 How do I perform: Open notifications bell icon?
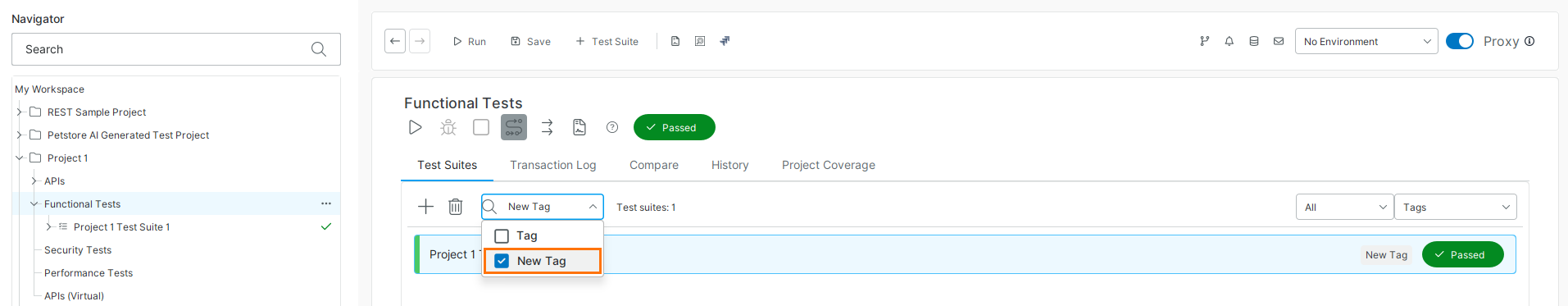[1229, 41]
